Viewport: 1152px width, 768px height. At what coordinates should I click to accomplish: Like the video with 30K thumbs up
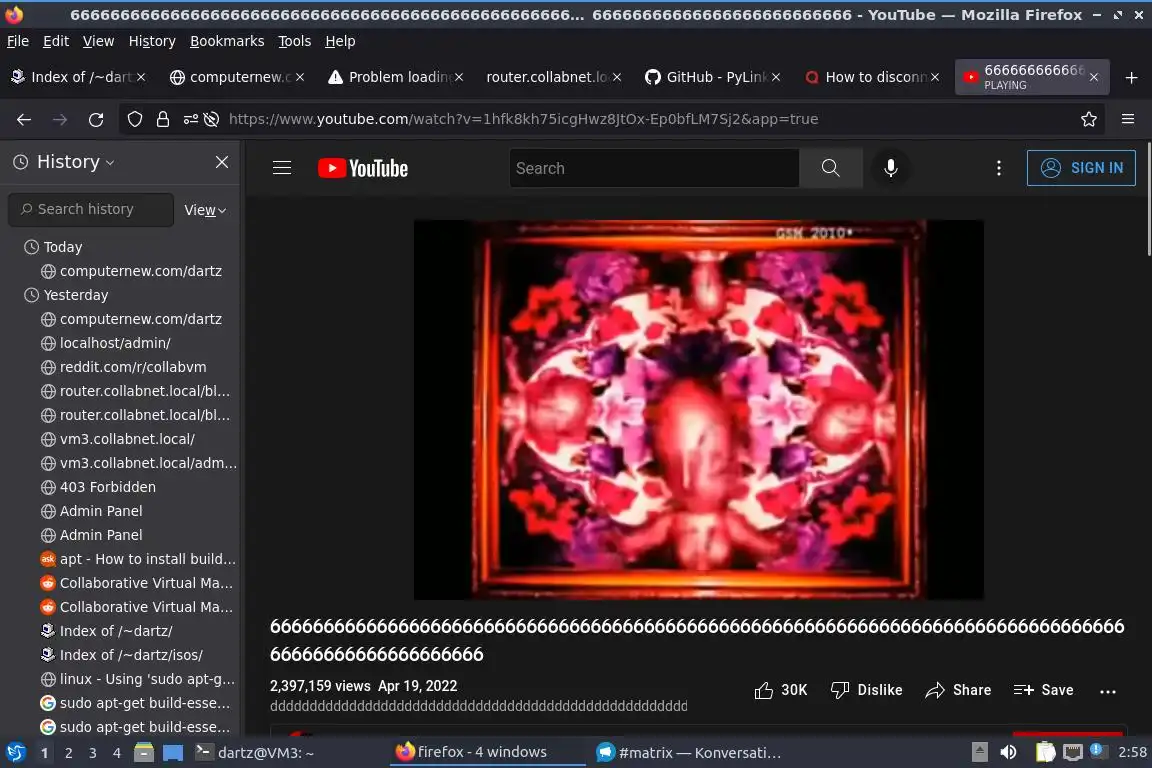(780, 690)
